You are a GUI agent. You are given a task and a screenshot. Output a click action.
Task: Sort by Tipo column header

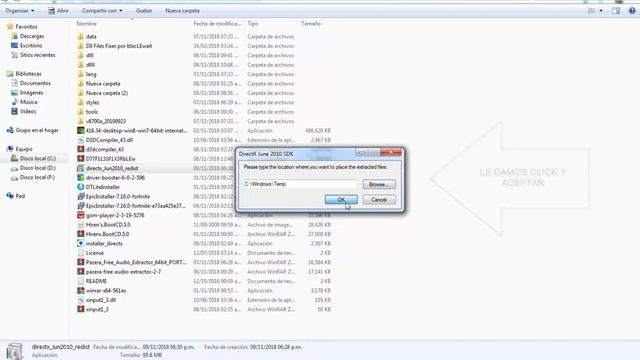(253, 24)
